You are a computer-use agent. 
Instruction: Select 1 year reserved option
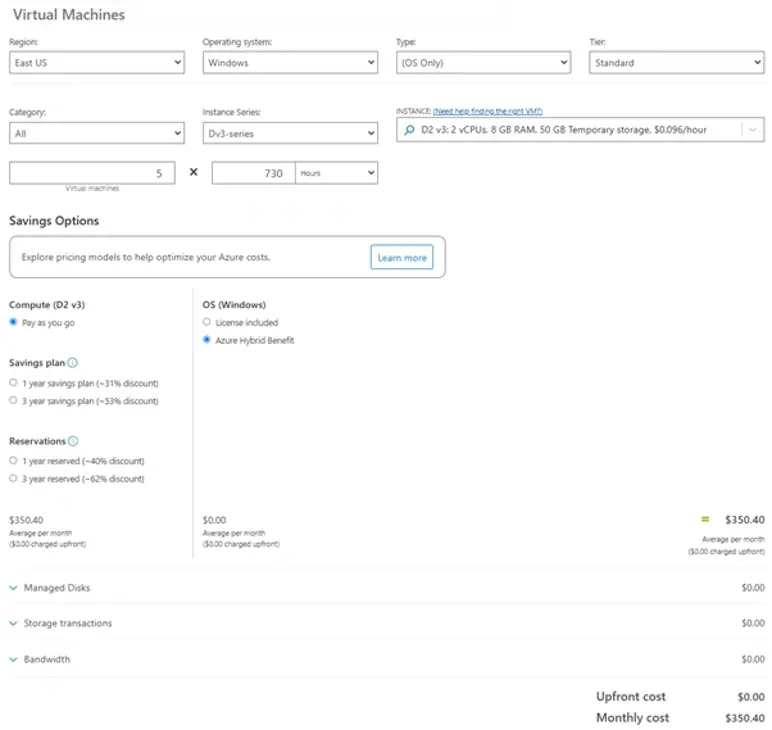pyautogui.click(x=13, y=461)
